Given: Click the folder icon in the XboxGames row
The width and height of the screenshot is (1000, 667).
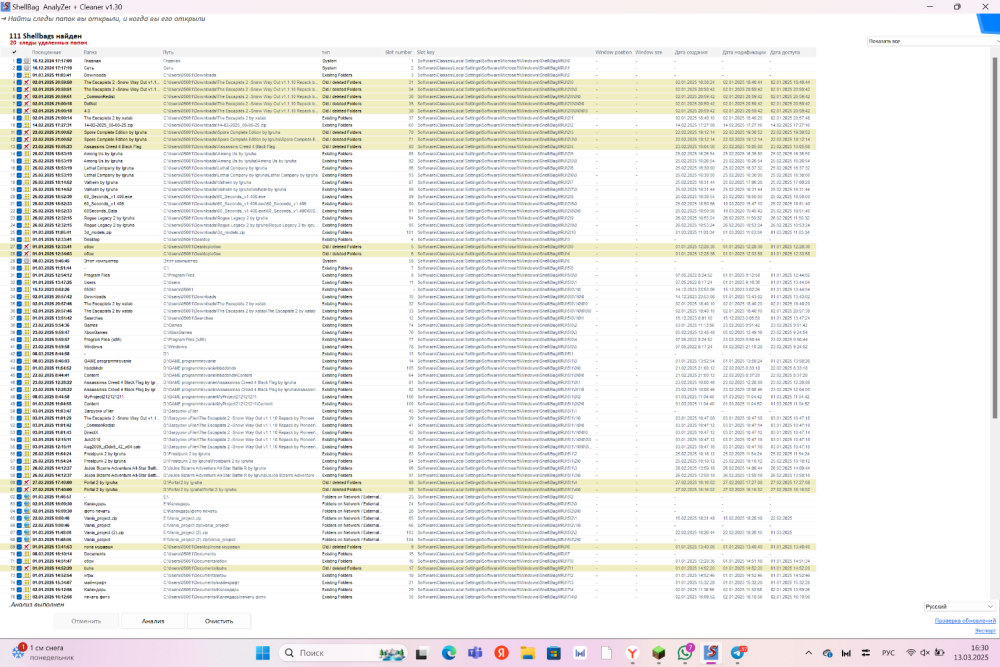Looking at the screenshot, I should click(x=26, y=332).
